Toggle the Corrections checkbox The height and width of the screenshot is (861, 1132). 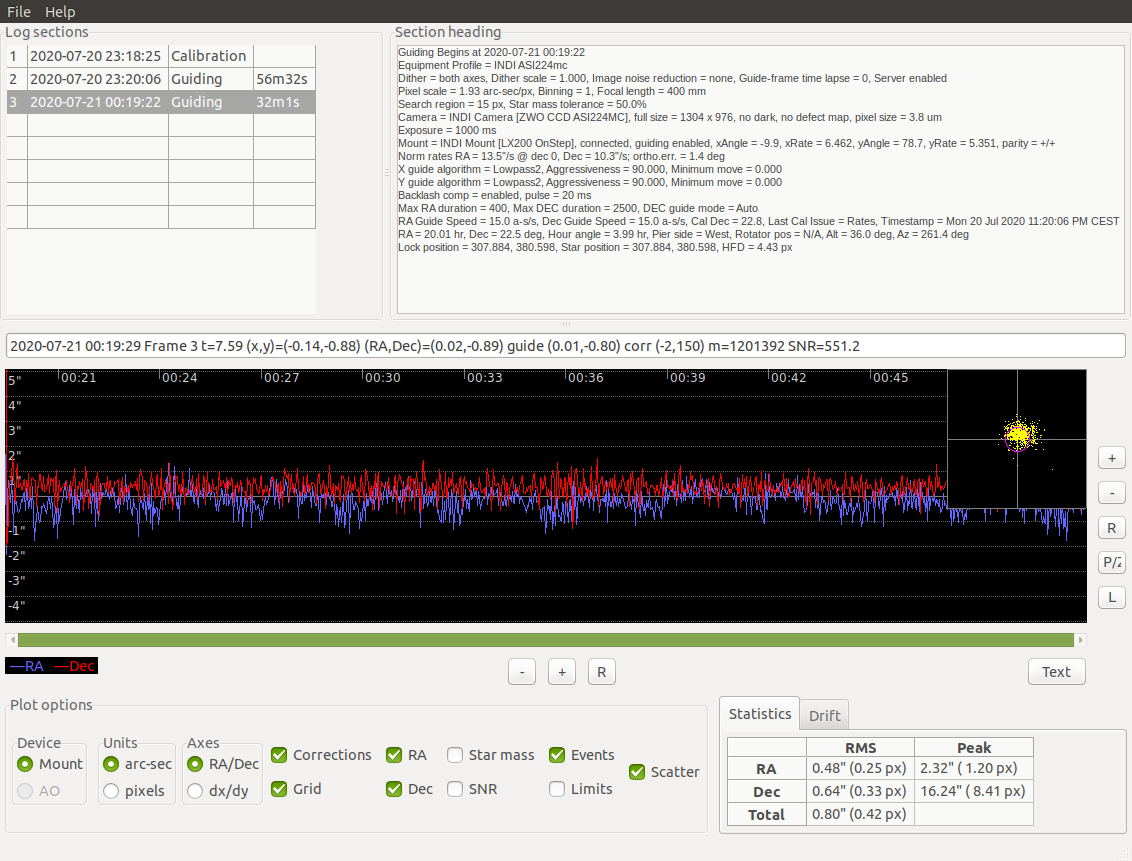[x=279, y=755]
